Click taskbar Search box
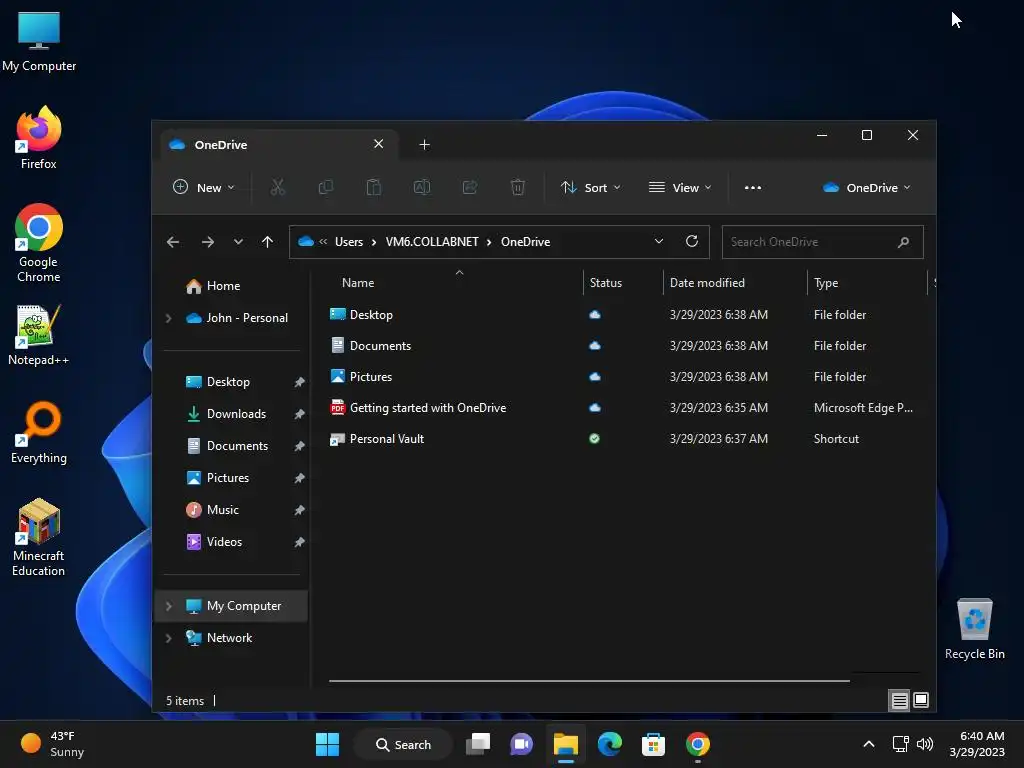Viewport: 1024px width, 768px height. (403, 744)
